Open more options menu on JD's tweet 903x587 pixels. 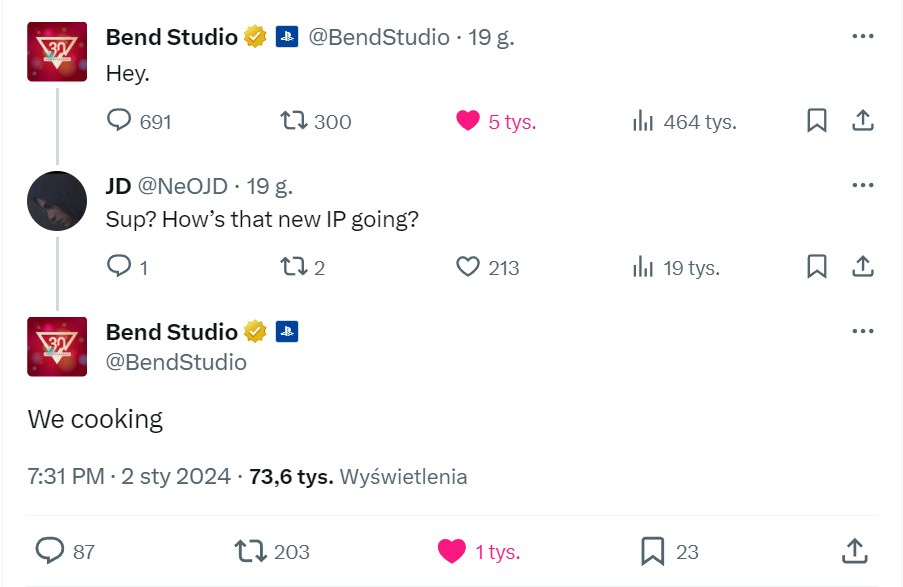coord(862,185)
